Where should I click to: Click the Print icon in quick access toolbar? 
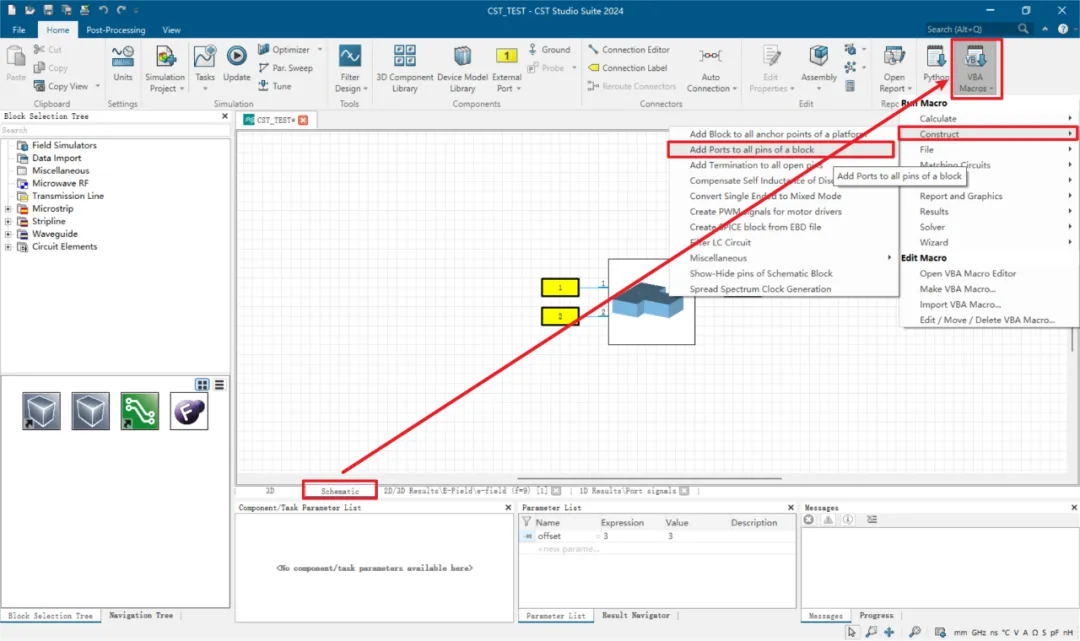84,10
